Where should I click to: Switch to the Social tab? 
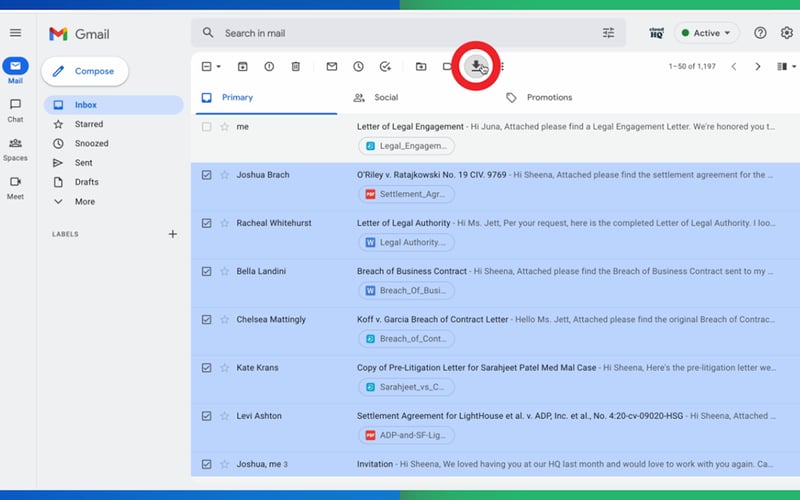click(x=376, y=97)
